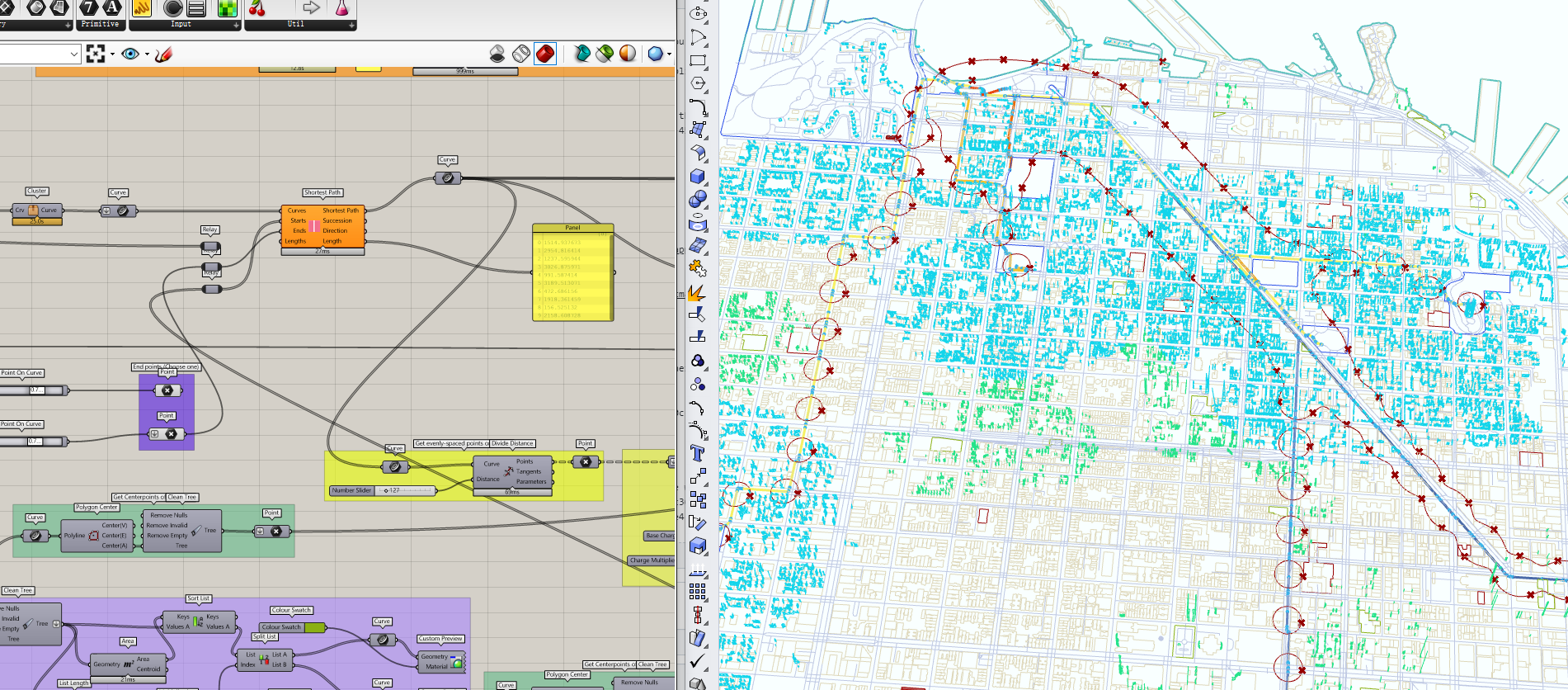Click the Split List component icon
This screenshot has height=690, width=1568.
264,659
